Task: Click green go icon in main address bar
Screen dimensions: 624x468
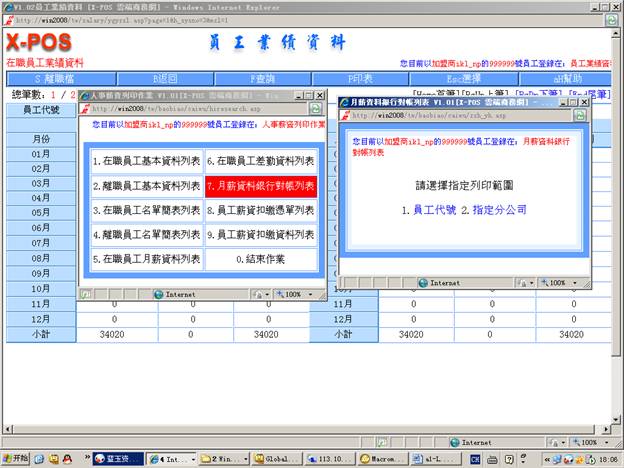Action: (610, 18)
